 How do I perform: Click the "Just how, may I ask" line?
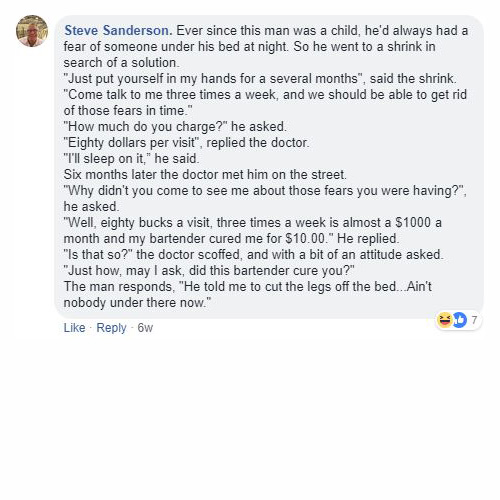click(209, 270)
